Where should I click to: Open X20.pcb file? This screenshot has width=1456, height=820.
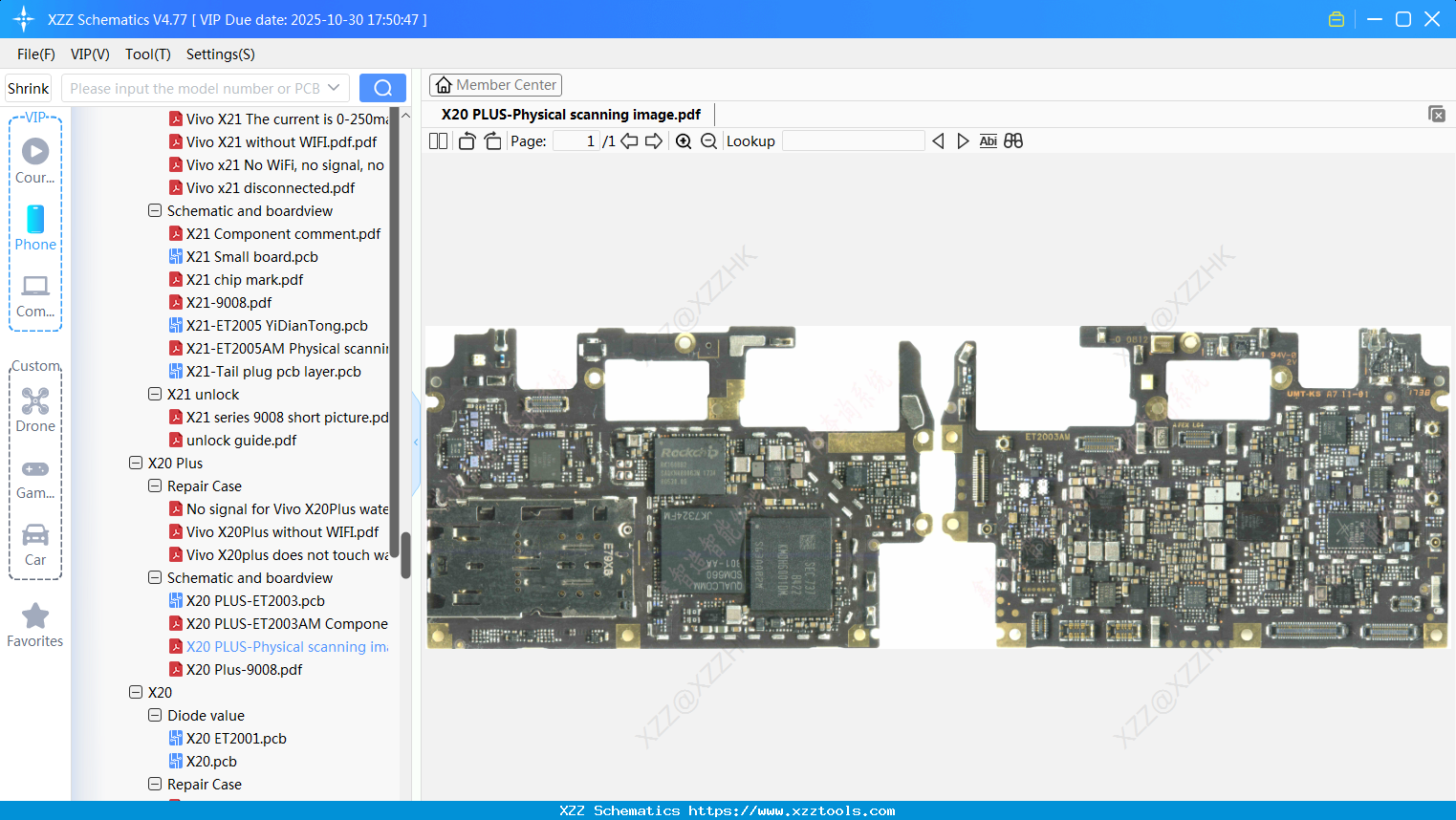tap(211, 761)
